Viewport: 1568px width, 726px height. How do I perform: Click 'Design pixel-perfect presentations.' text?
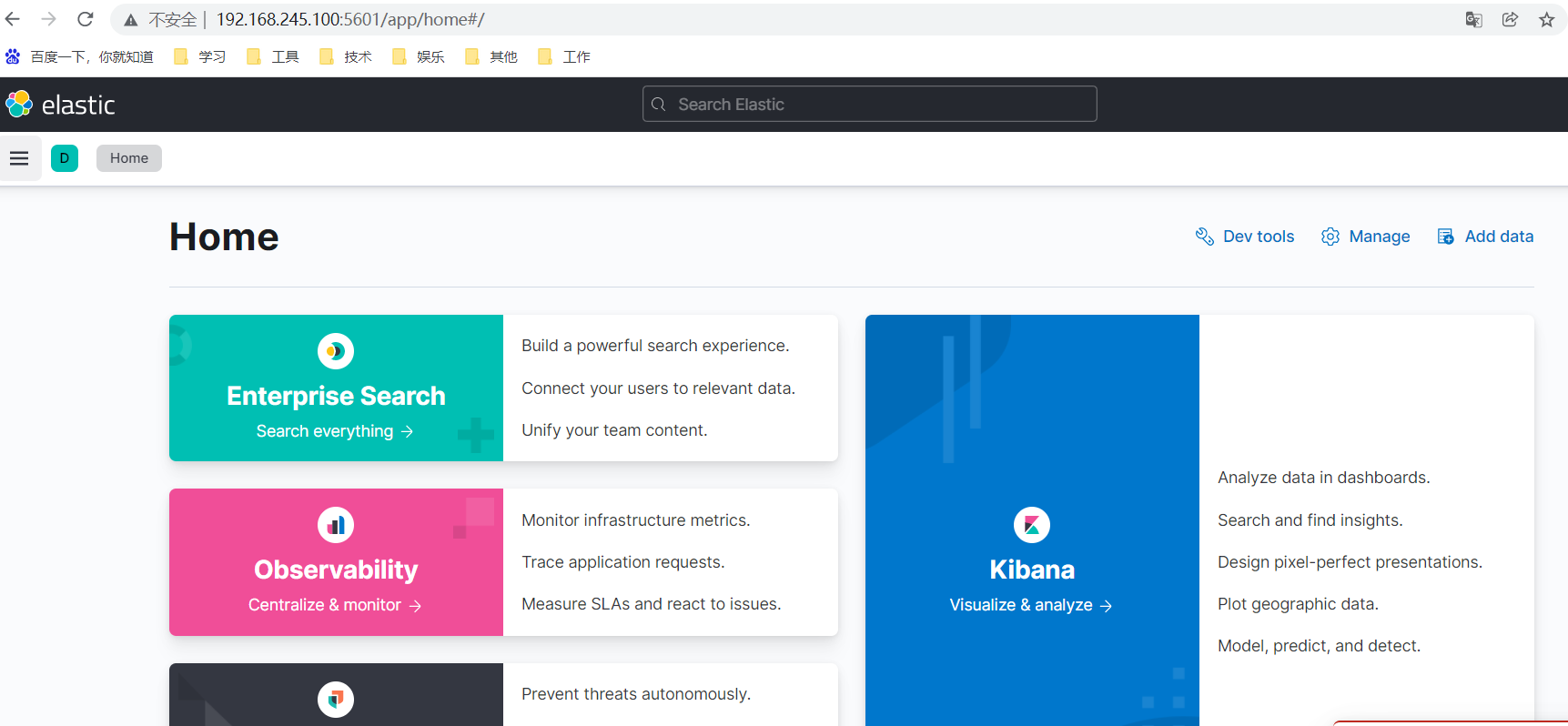coord(1351,562)
